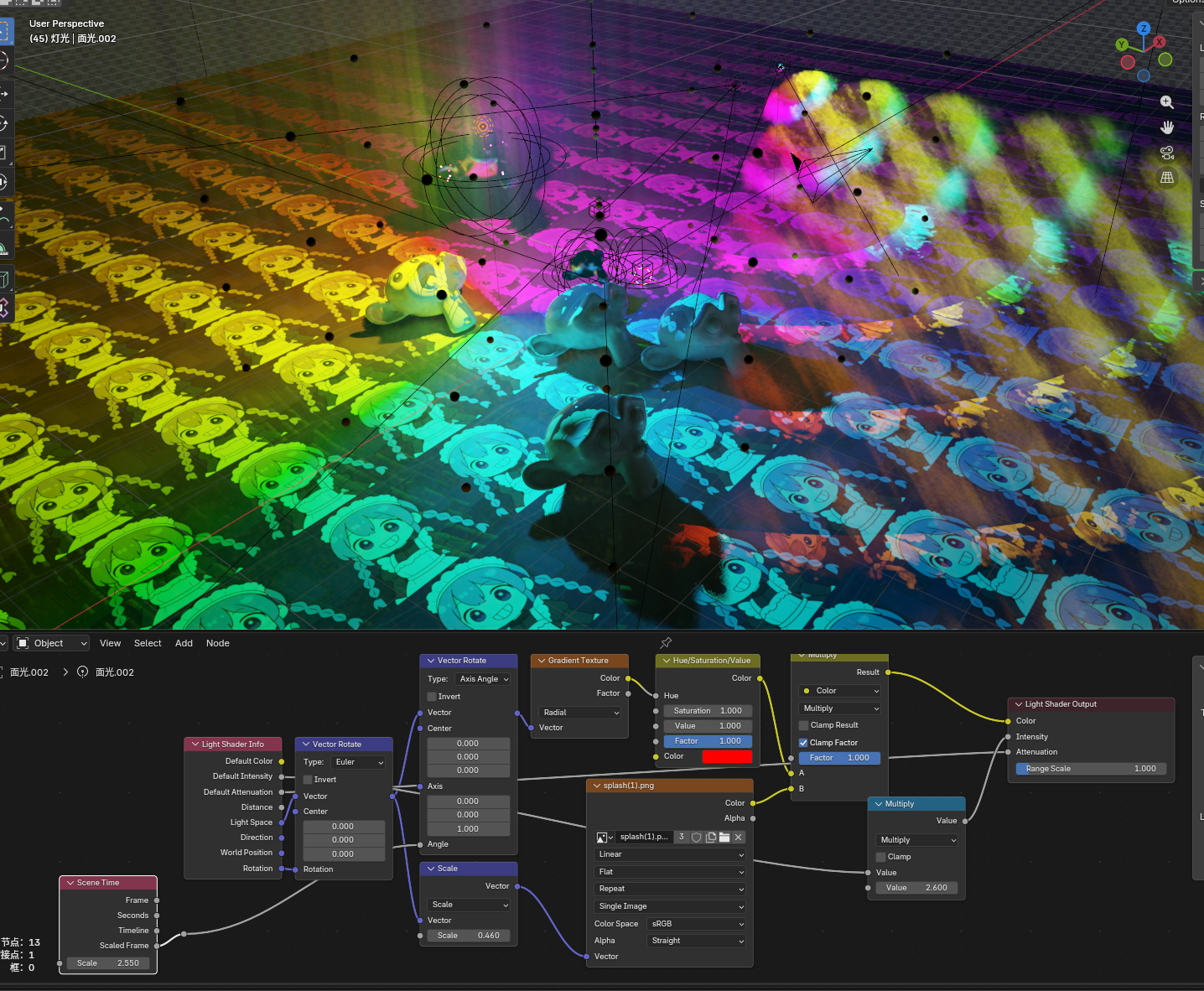Switch perspective/orthographic with grid icon
This screenshot has height=991, width=1204.
pyautogui.click(x=1166, y=178)
